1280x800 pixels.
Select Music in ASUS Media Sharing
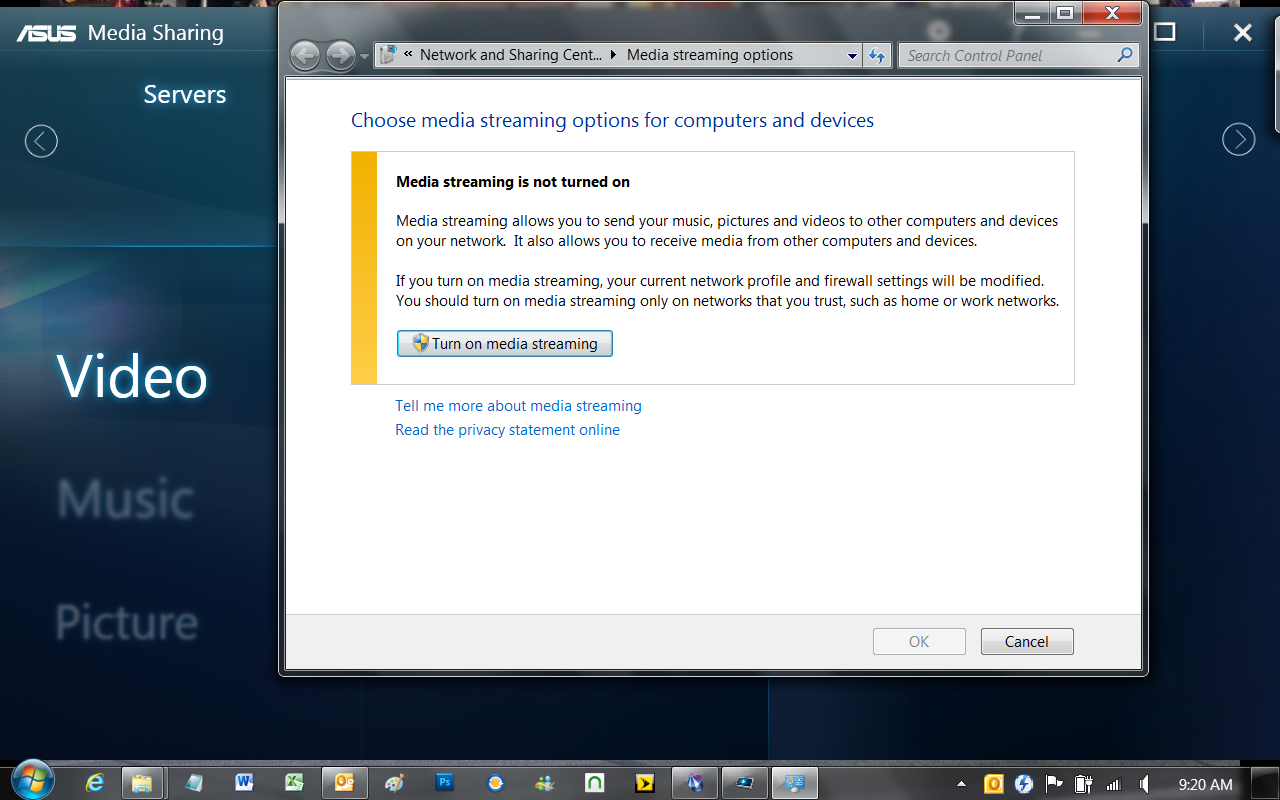tap(125, 499)
